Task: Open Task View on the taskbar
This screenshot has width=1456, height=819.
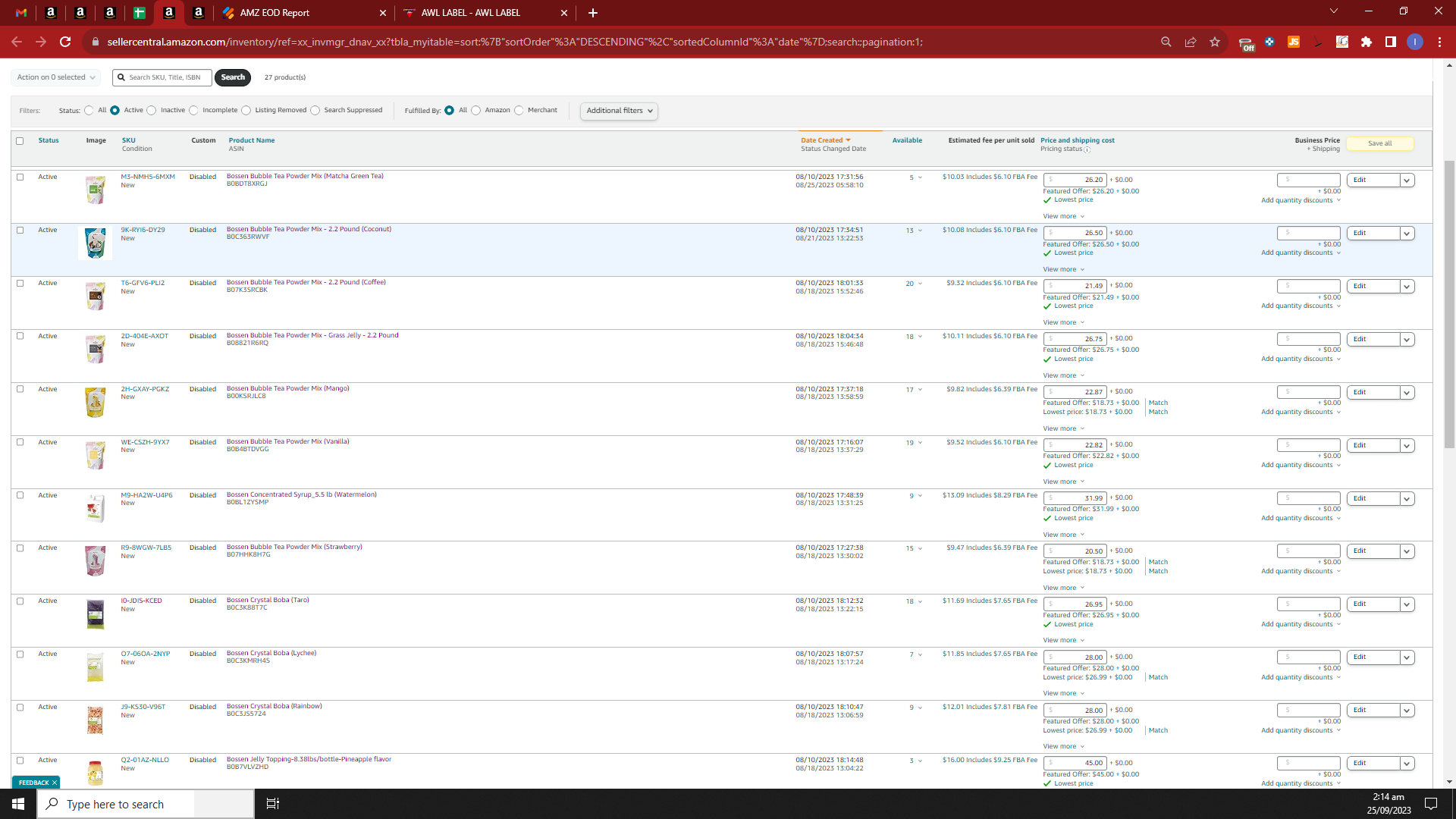Action: click(x=273, y=804)
